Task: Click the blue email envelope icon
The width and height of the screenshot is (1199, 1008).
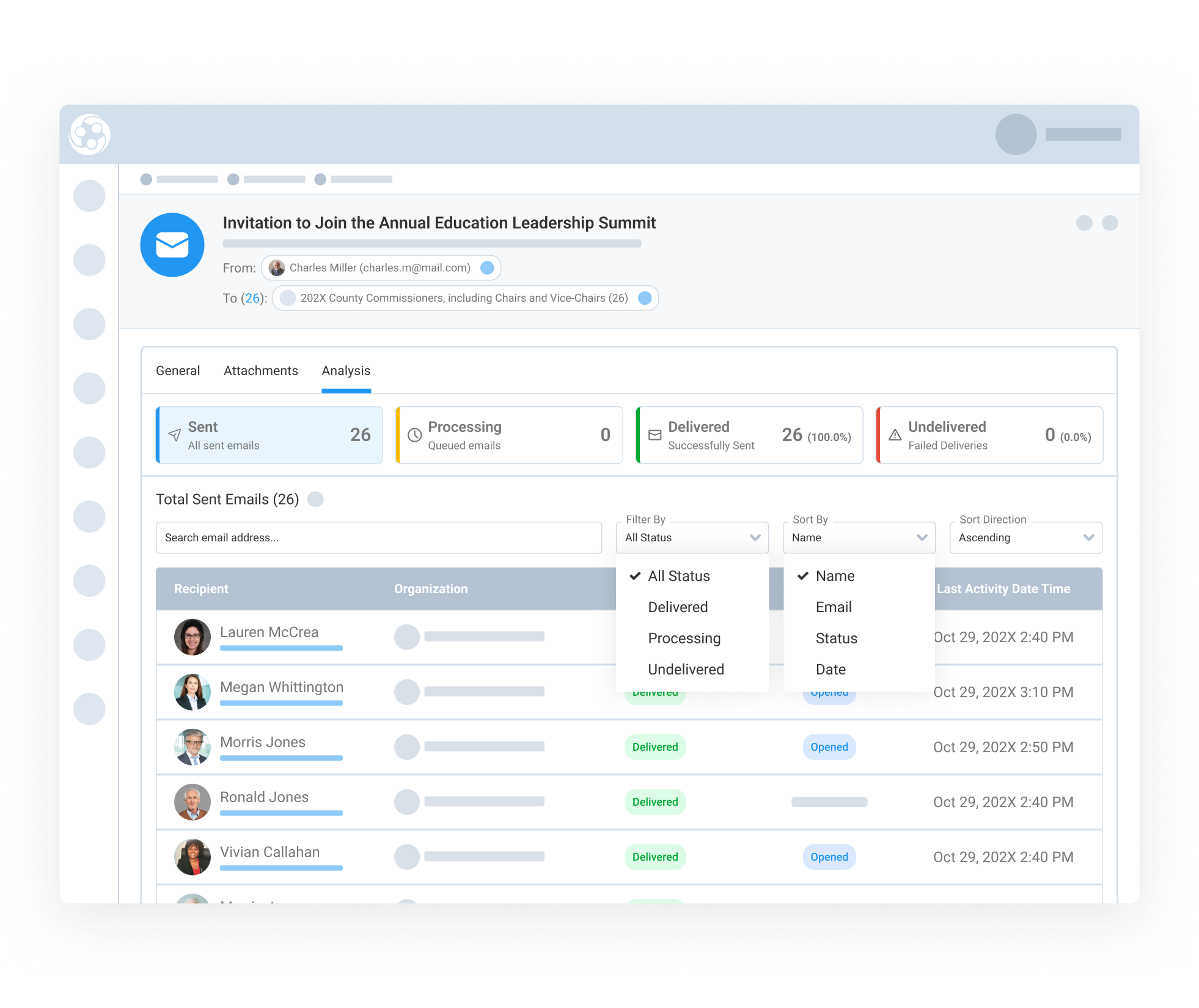Action: [172, 245]
